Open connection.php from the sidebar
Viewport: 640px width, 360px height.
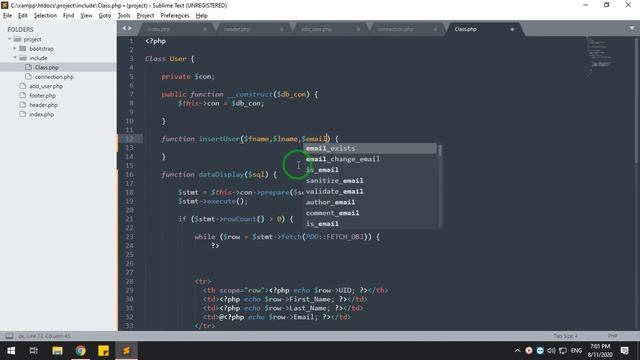pos(54,77)
